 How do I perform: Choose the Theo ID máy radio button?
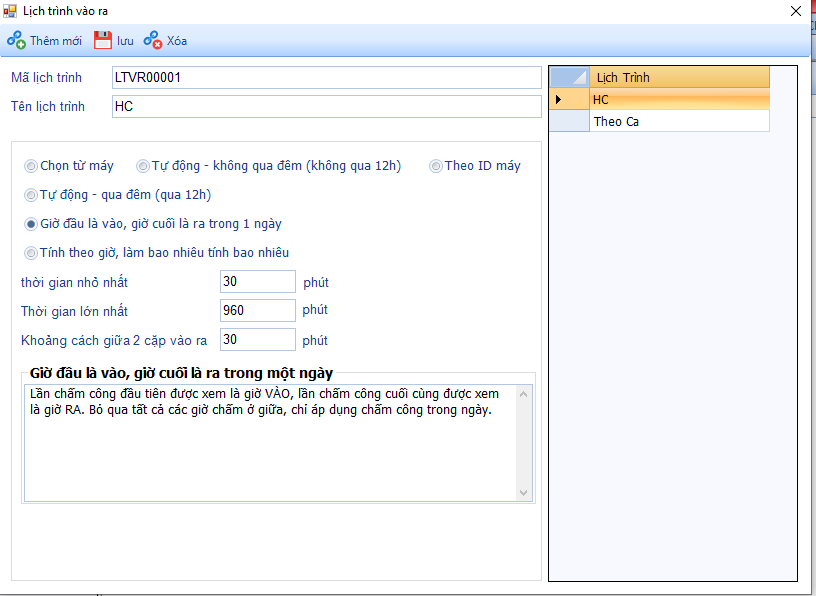(x=436, y=166)
